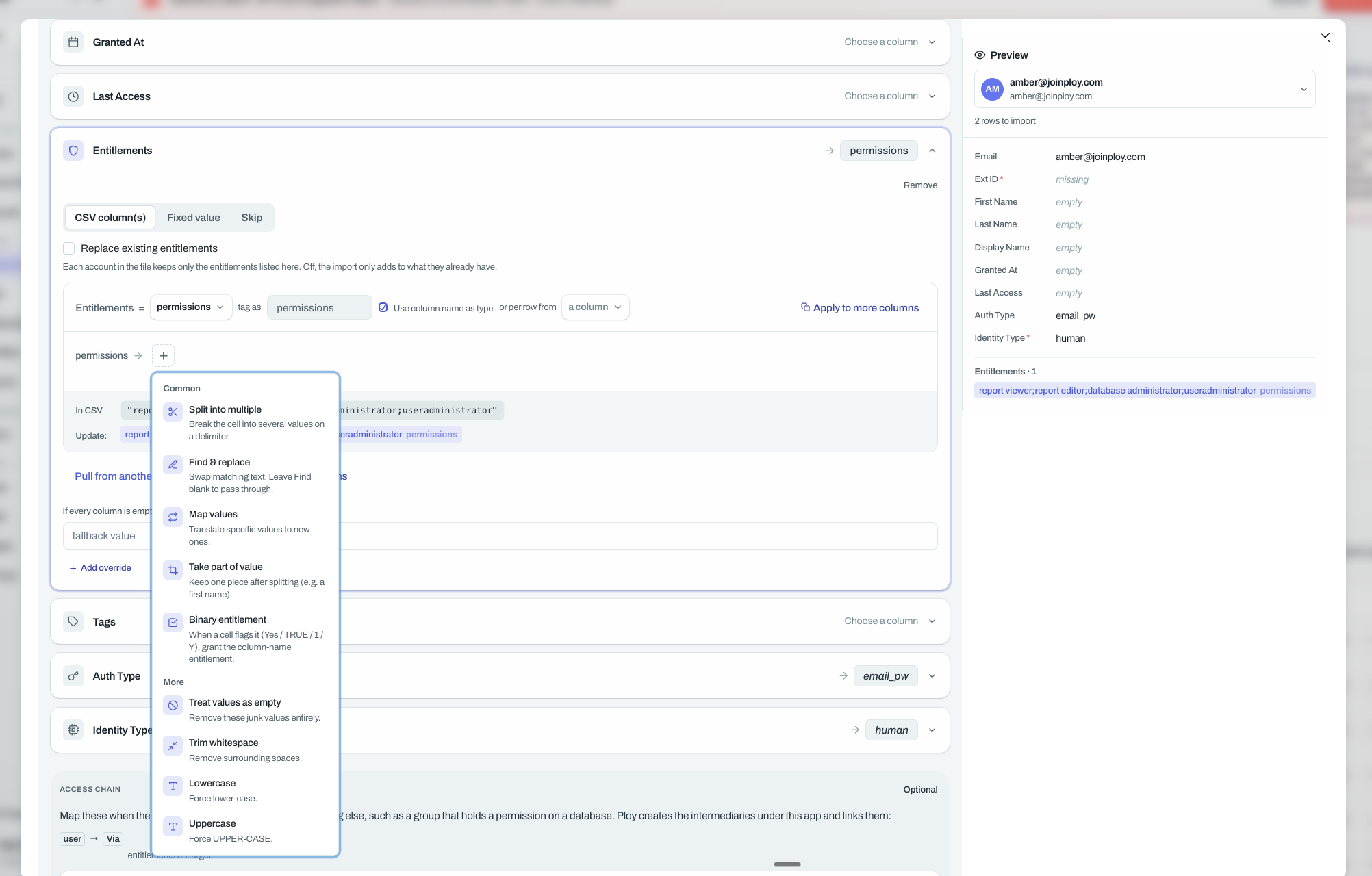Expand the Identity Type row chevron
The image size is (1372, 876).
[x=932, y=730]
